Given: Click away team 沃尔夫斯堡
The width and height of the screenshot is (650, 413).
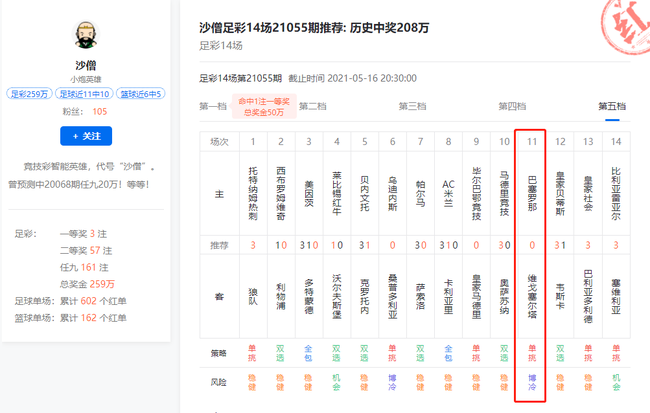Looking at the screenshot, I should pyautogui.click(x=337, y=296).
